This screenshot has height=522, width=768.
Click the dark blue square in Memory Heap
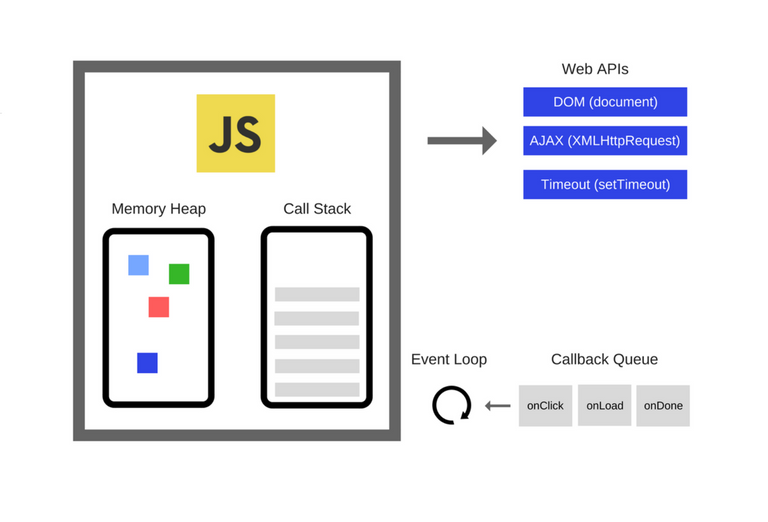click(147, 363)
